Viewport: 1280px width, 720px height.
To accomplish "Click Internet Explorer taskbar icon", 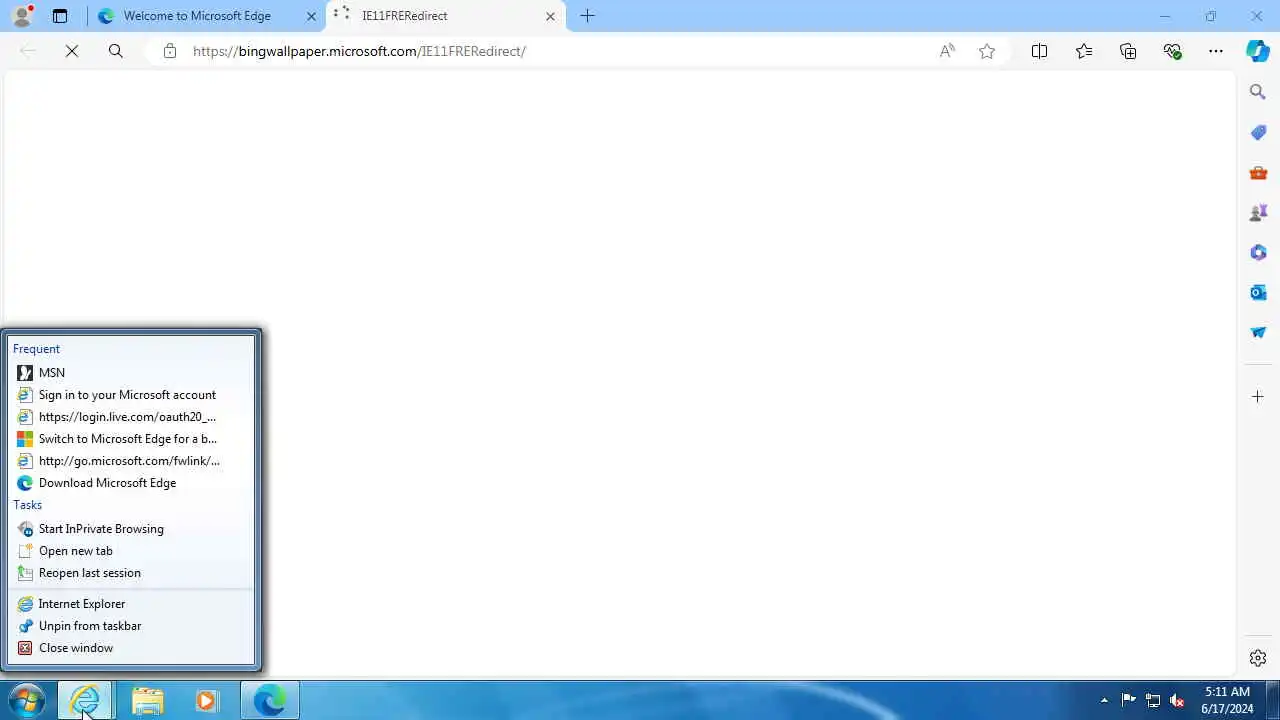I will pyautogui.click(x=85, y=700).
